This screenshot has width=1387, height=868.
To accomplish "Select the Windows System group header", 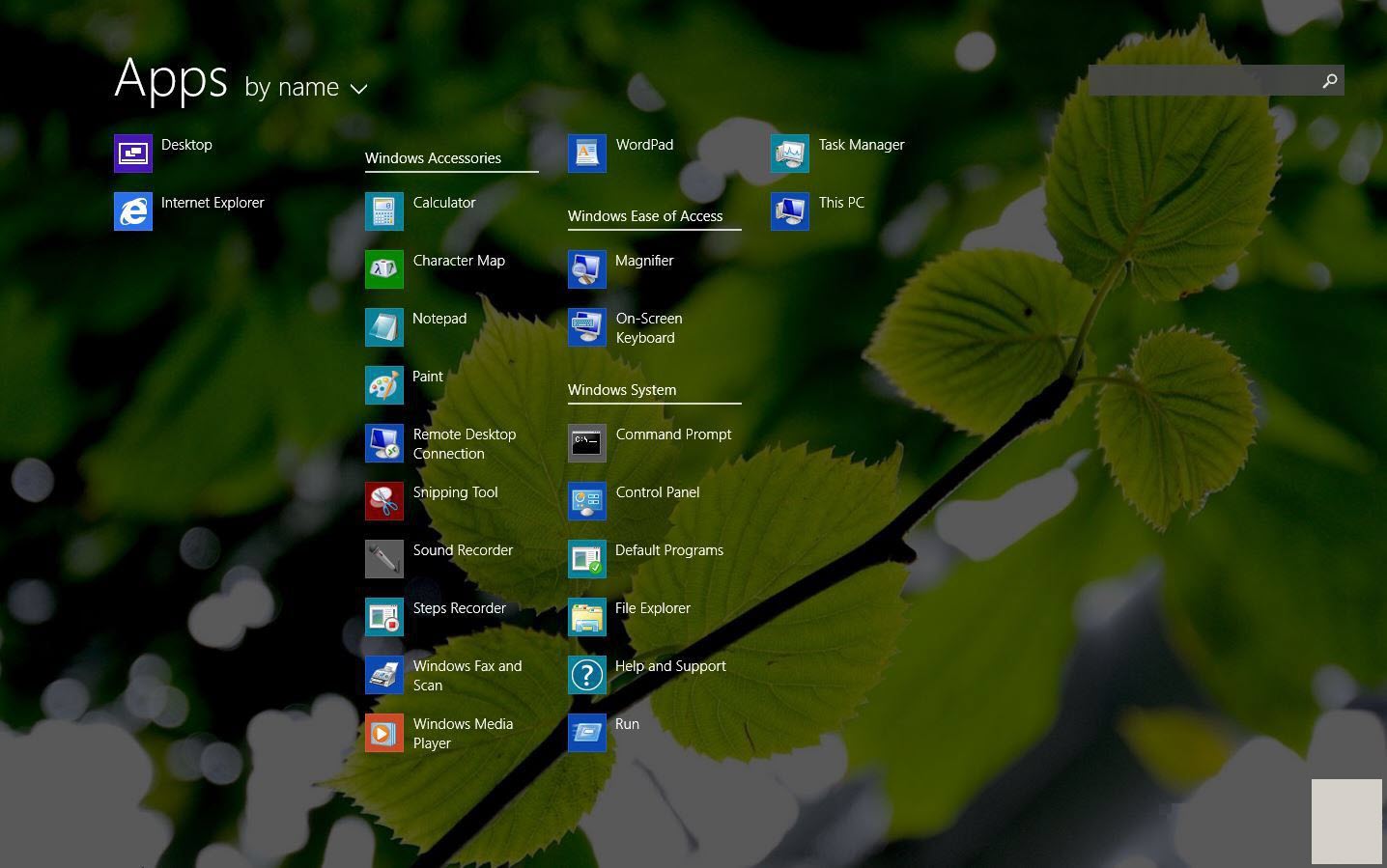I will tap(622, 390).
